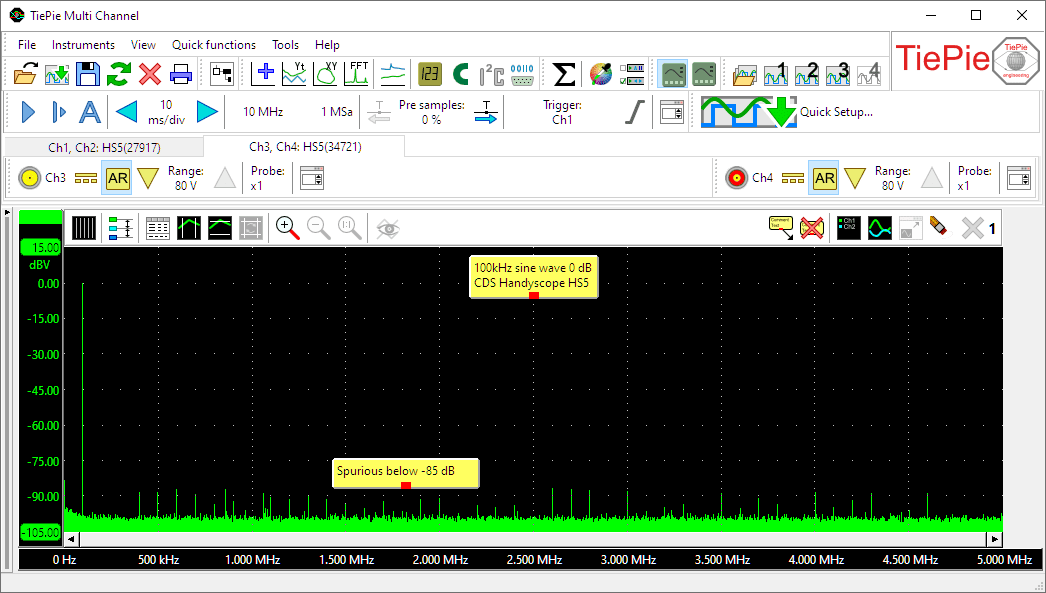The image size is (1046, 593).
Task: Perform a one-shot measurement
Action: [58, 111]
